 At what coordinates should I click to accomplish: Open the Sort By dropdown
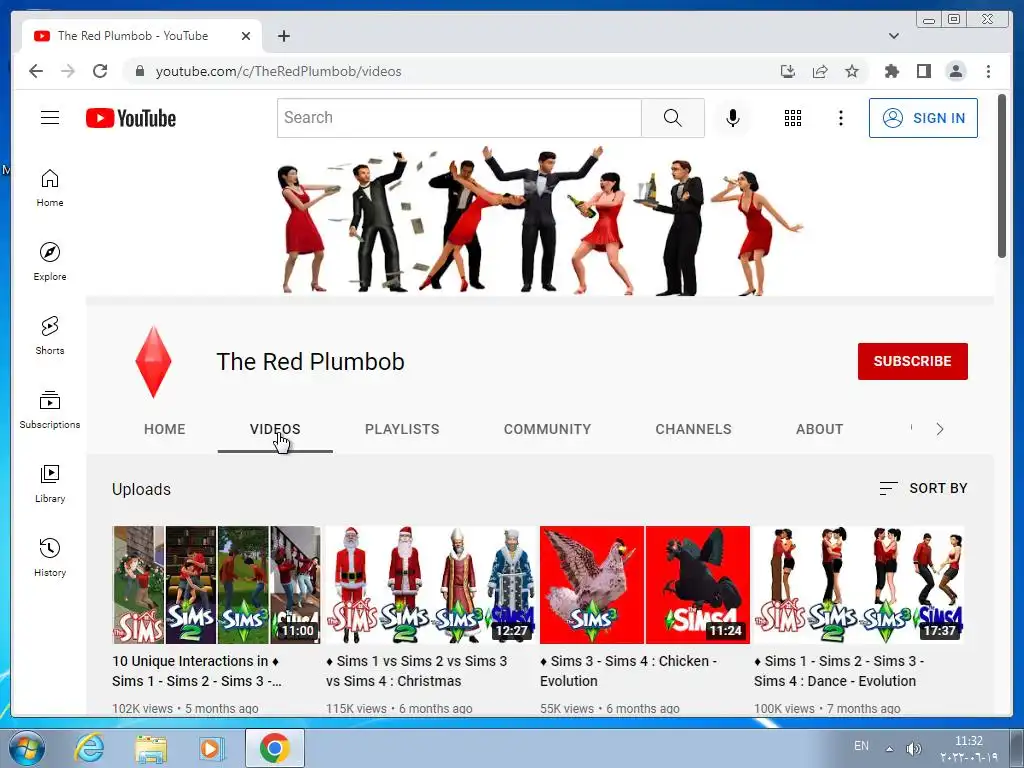click(x=923, y=488)
